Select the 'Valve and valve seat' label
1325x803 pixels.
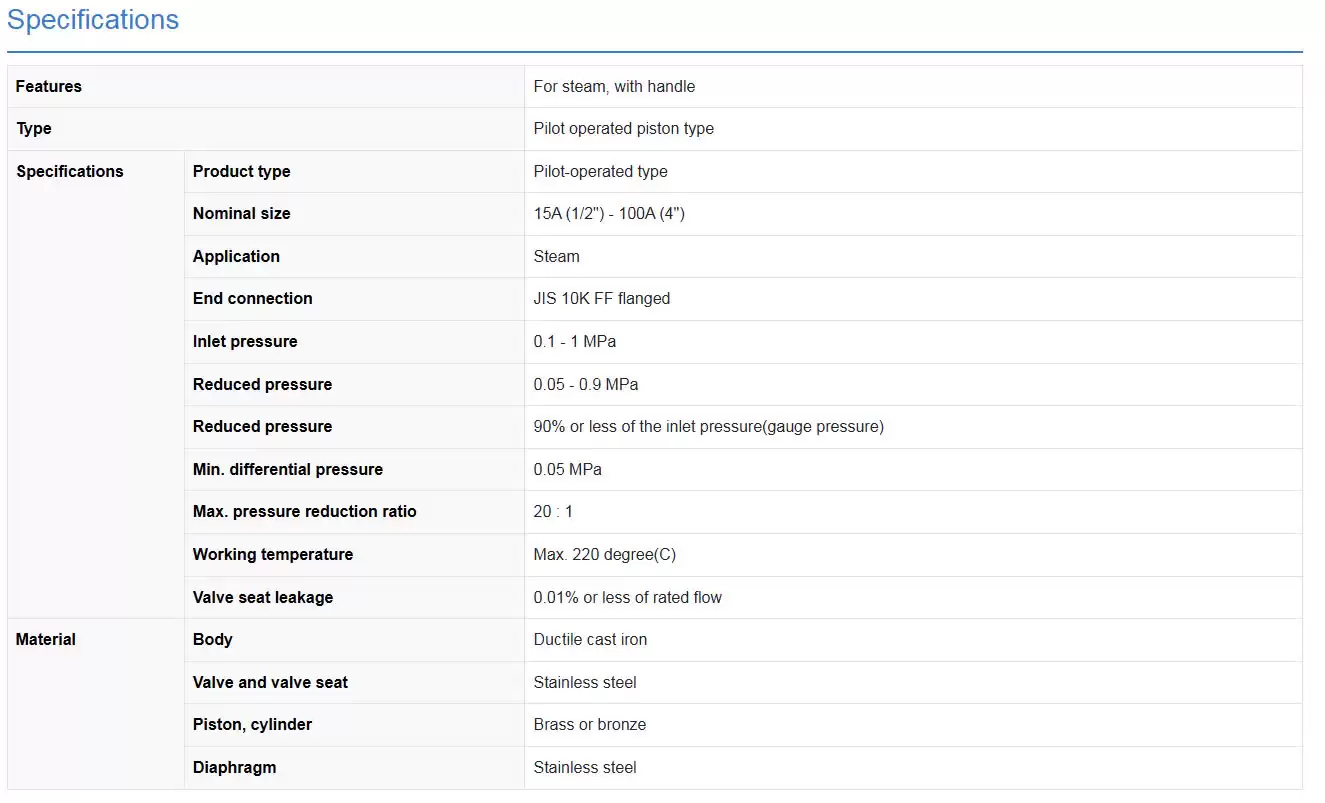pyautogui.click(x=270, y=683)
